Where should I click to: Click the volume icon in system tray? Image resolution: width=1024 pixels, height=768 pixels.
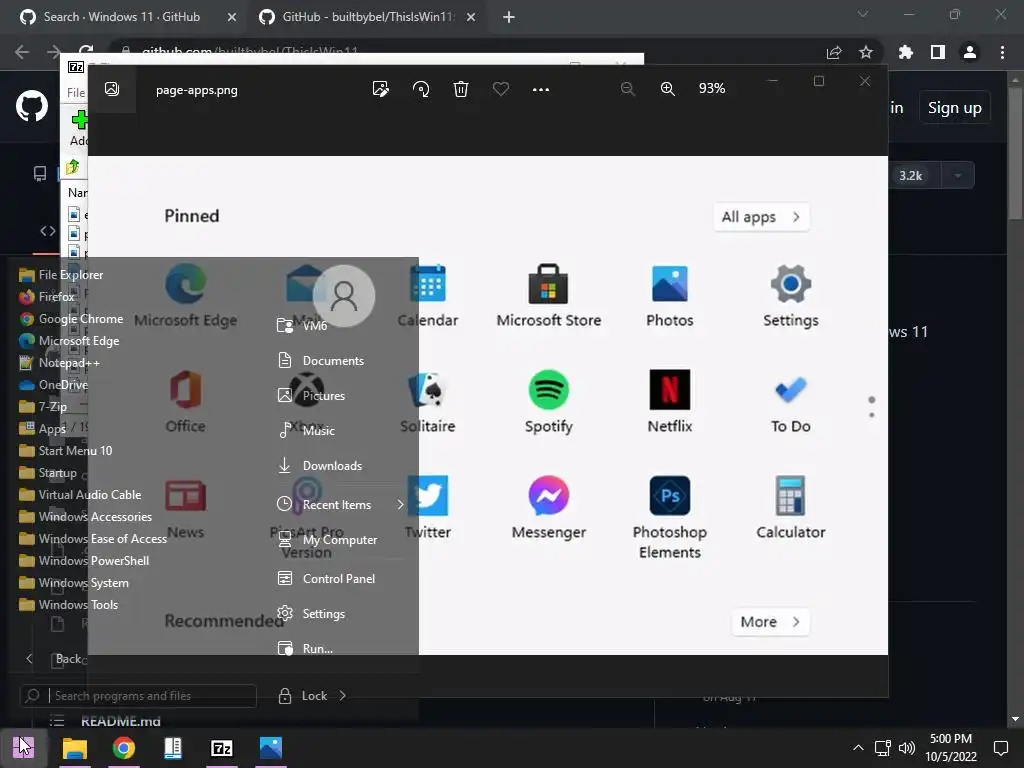[x=907, y=748]
